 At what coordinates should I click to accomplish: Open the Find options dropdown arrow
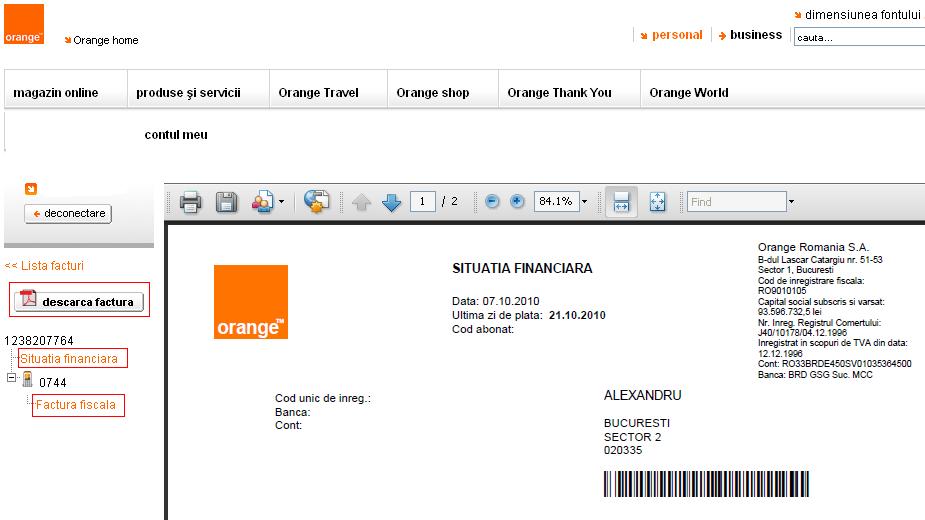pyautogui.click(x=791, y=202)
